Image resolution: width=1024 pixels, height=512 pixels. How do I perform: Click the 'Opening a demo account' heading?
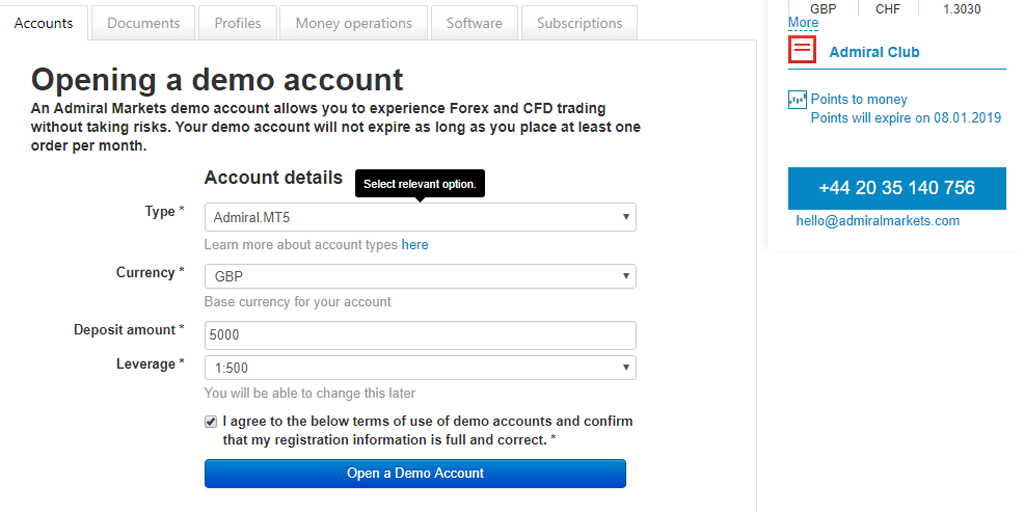click(217, 79)
